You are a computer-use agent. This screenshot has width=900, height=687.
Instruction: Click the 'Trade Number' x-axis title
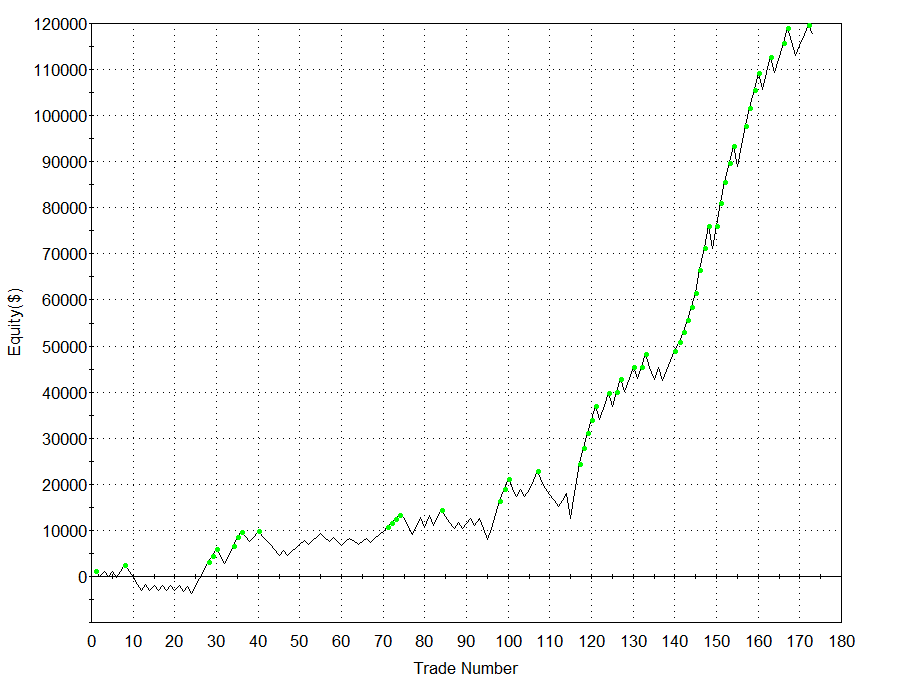[466, 668]
